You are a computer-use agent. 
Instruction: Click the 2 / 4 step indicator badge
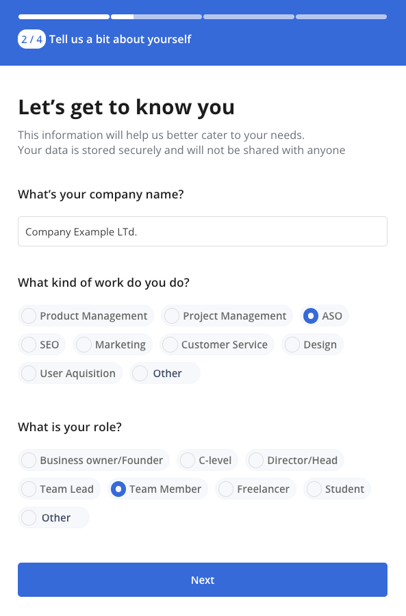31,39
